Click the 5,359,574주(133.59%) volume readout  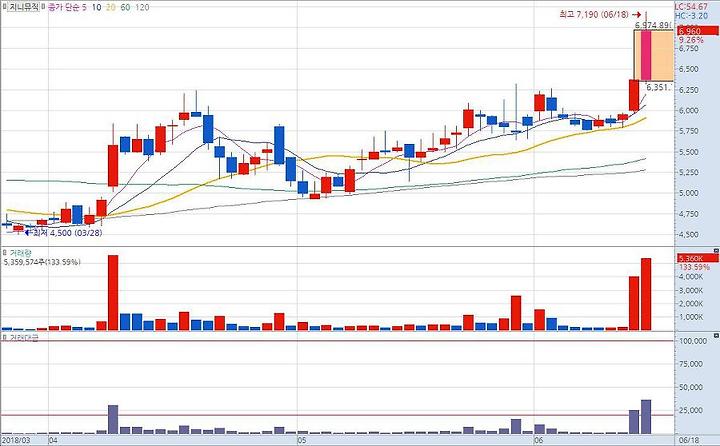(42, 262)
